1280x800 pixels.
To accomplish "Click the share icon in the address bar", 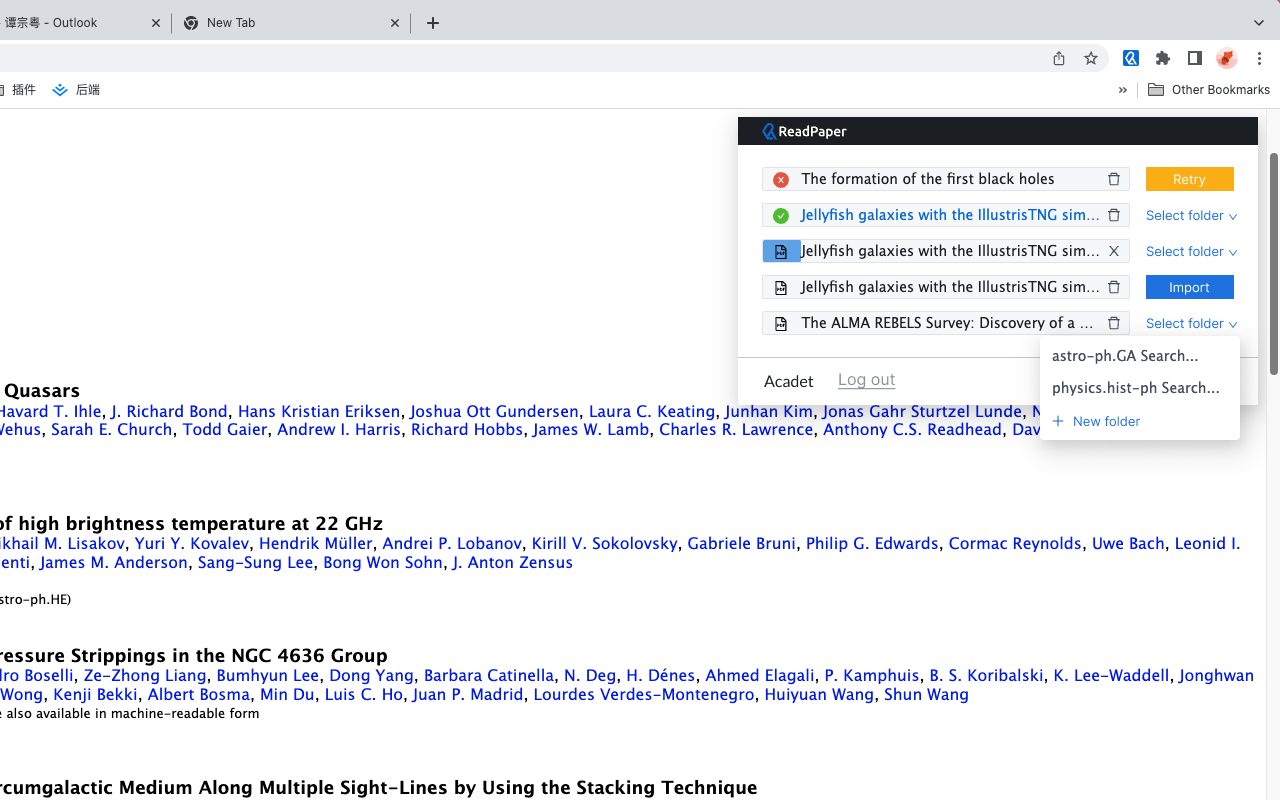I will click(1058, 58).
